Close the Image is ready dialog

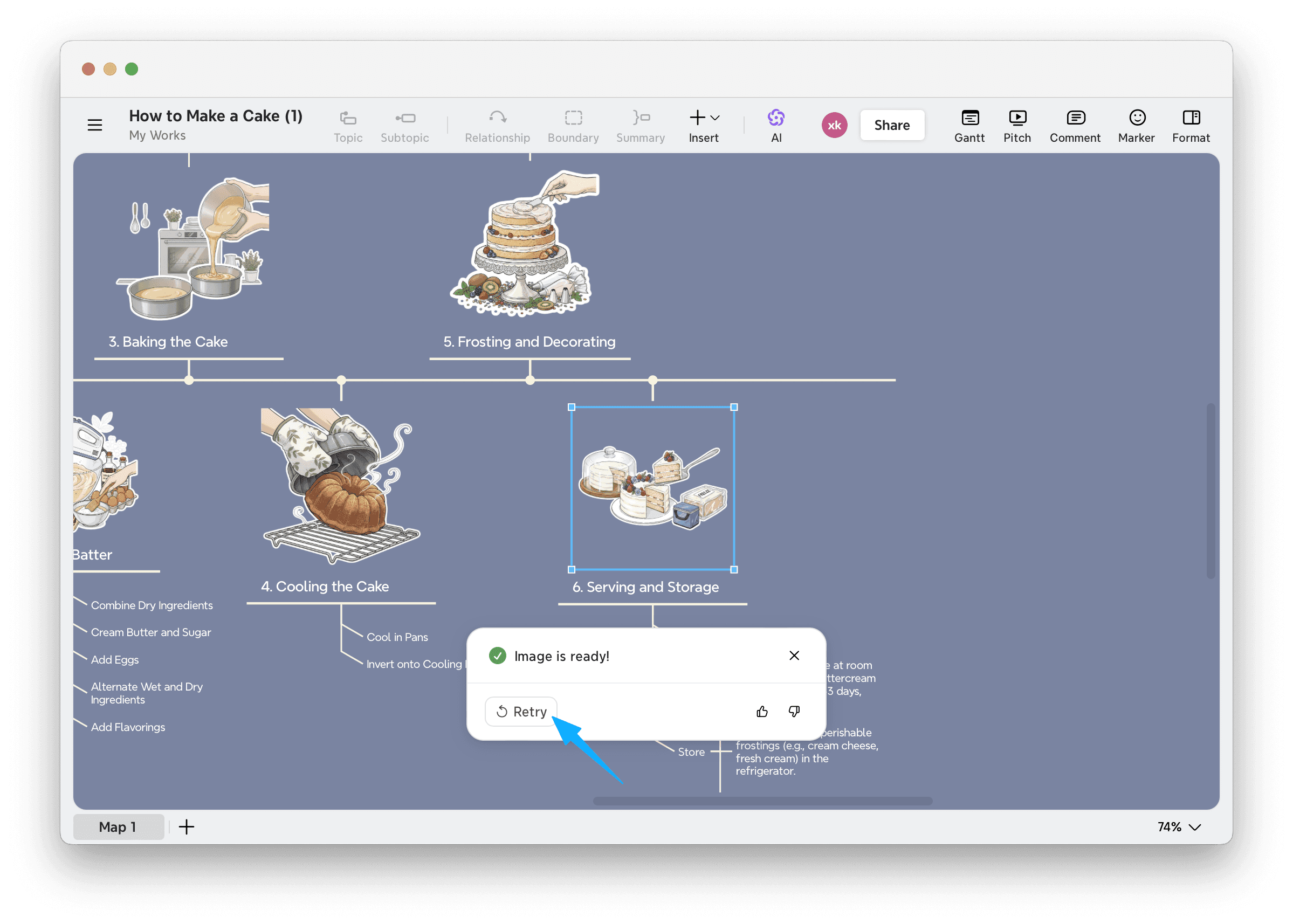(794, 656)
